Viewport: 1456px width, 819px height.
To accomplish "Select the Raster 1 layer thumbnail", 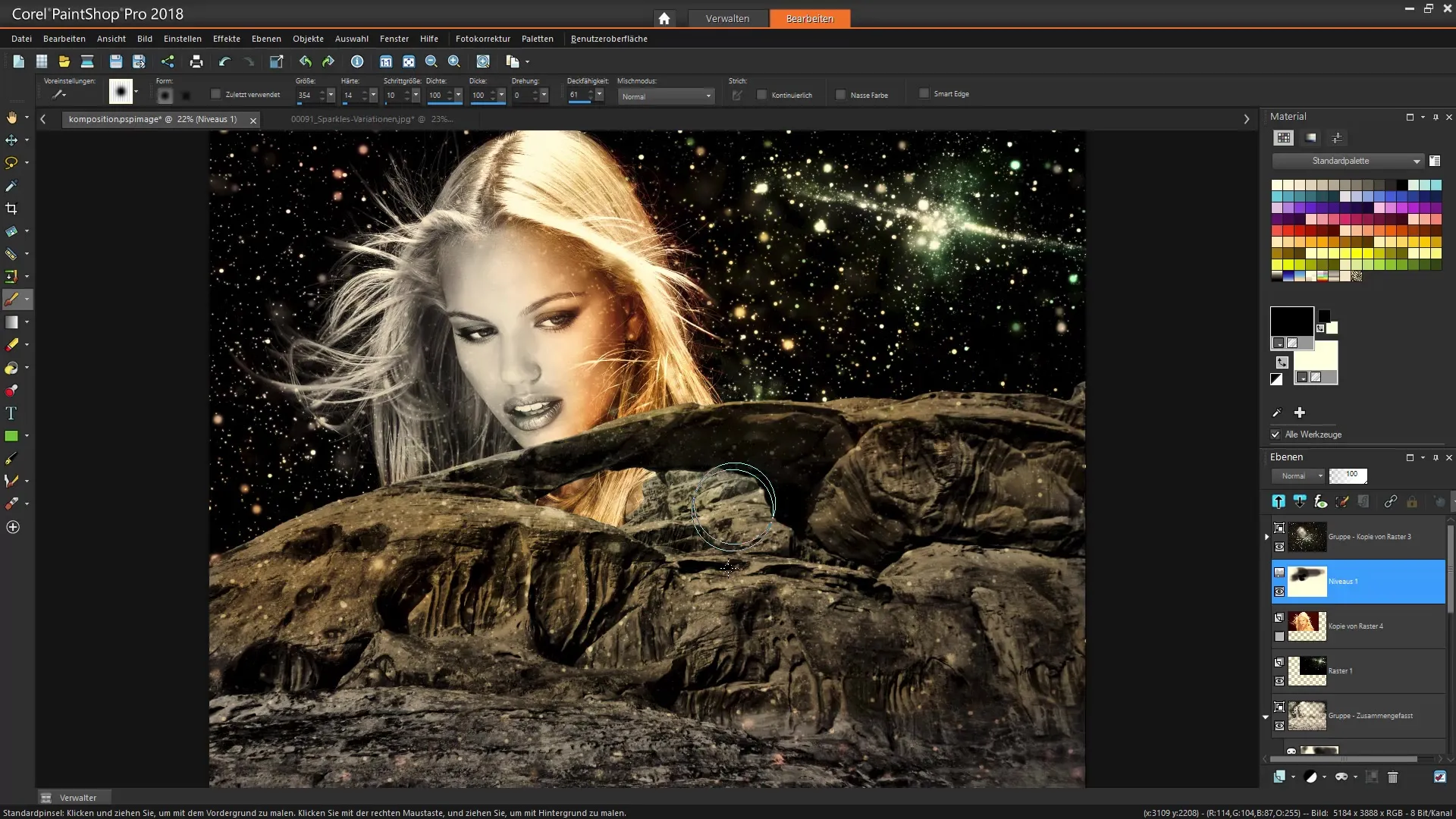I will [x=1307, y=671].
